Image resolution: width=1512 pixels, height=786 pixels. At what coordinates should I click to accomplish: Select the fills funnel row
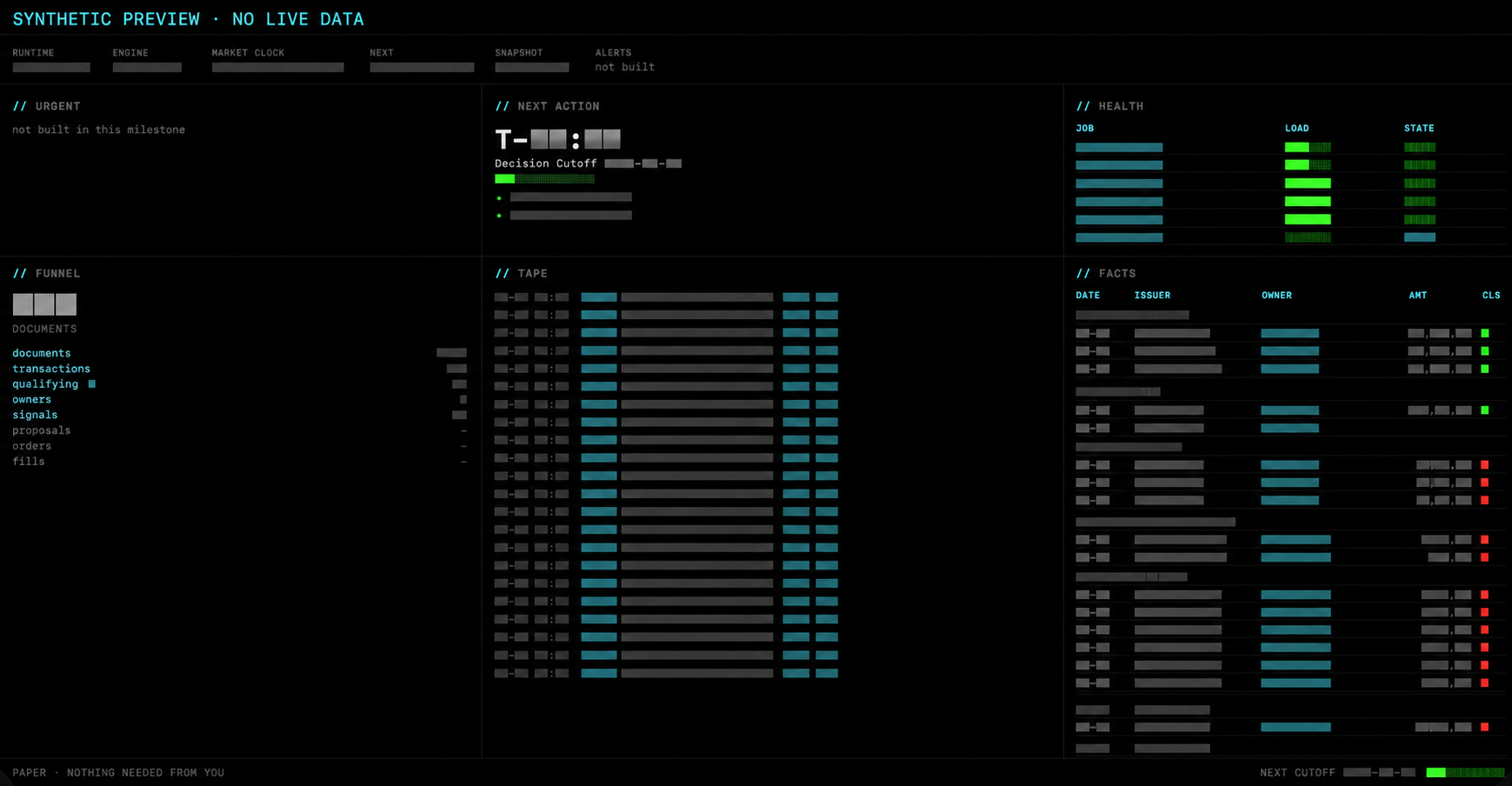(x=239, y=462)
